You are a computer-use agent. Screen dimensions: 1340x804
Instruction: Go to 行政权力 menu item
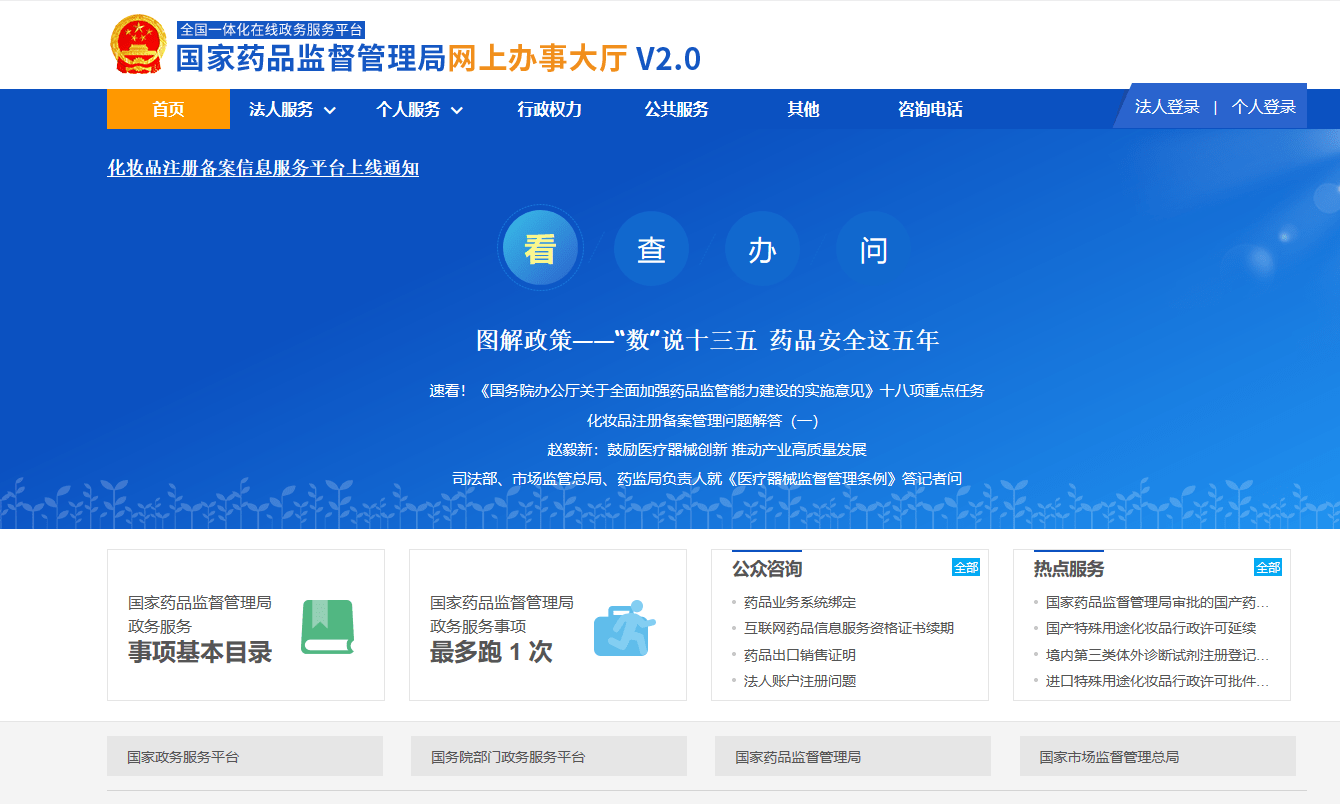point(549,109)
